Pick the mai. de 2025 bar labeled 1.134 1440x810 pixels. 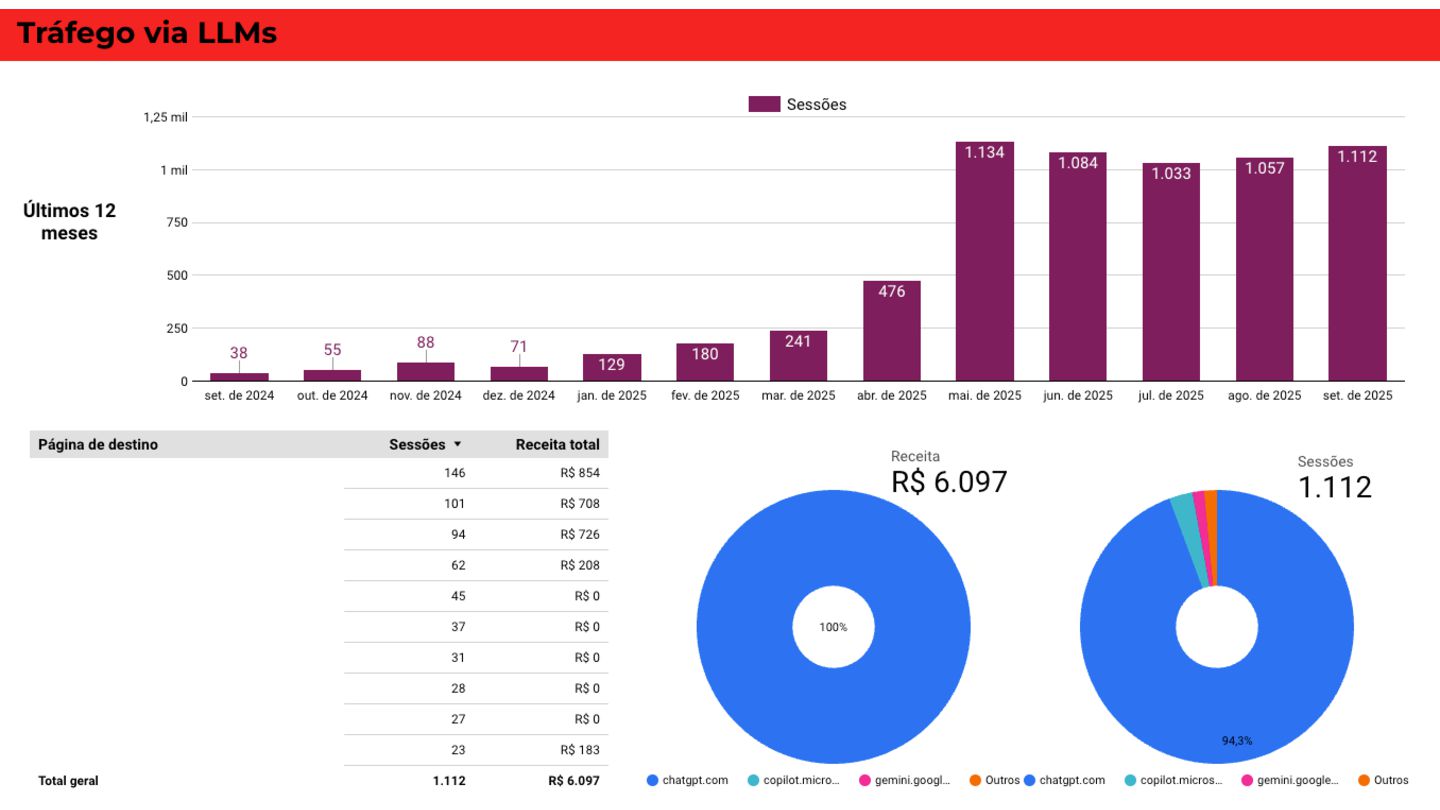pyautogui.click(x=985, y=261)
